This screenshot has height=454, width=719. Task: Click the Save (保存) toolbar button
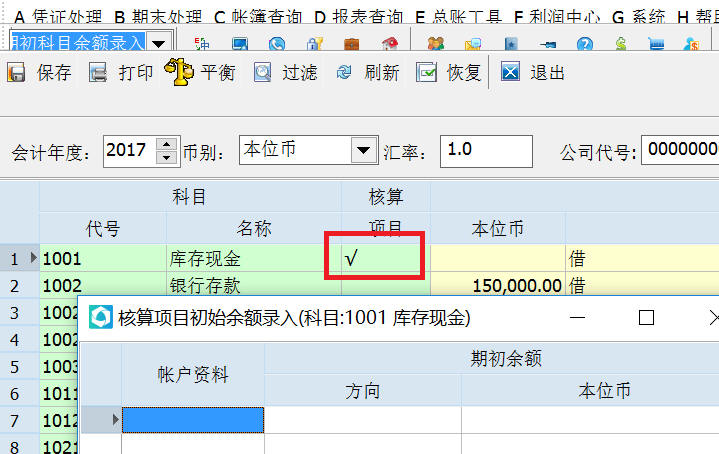click(39, 72)
